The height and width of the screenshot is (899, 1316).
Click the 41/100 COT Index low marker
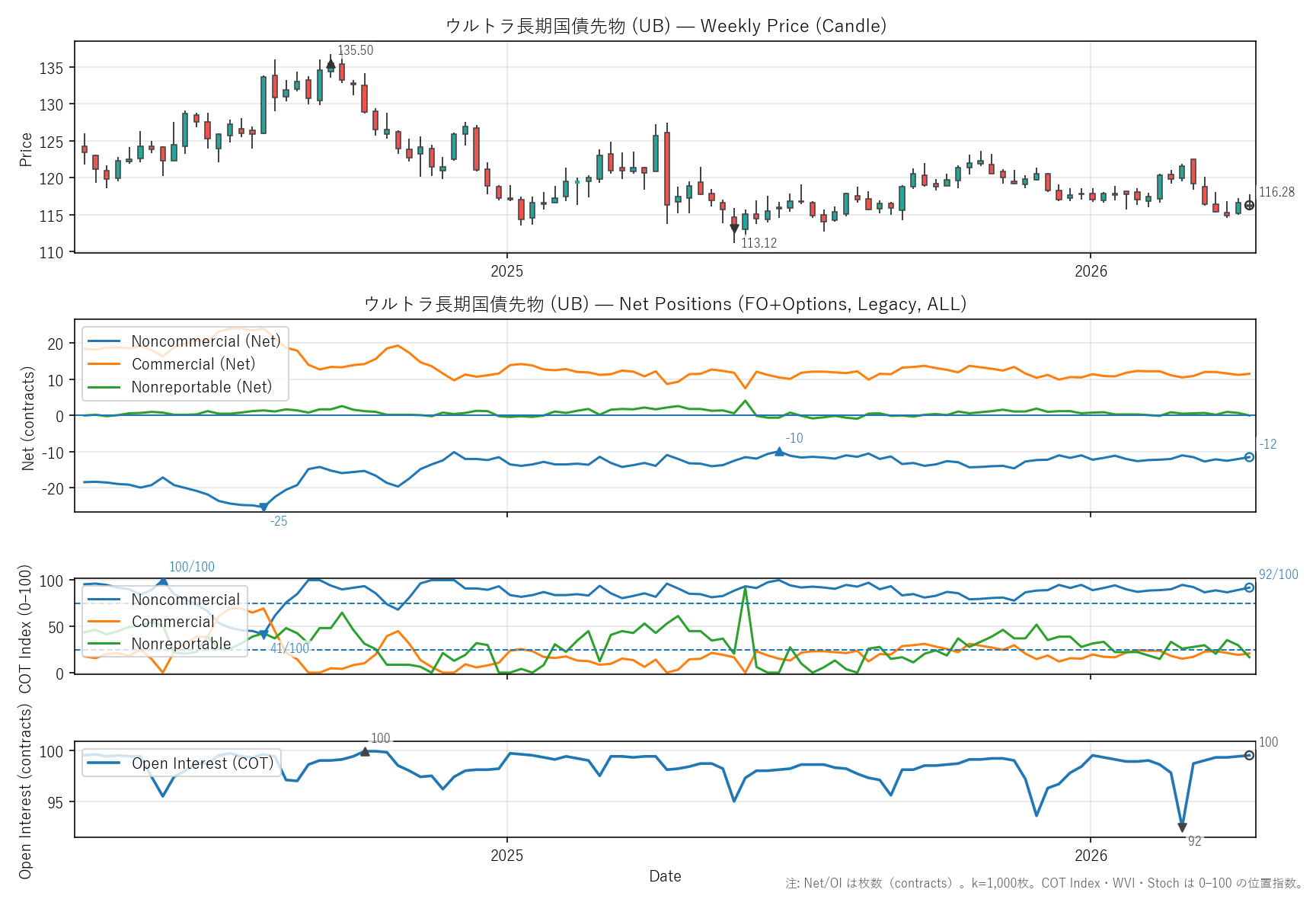(264, 635)
